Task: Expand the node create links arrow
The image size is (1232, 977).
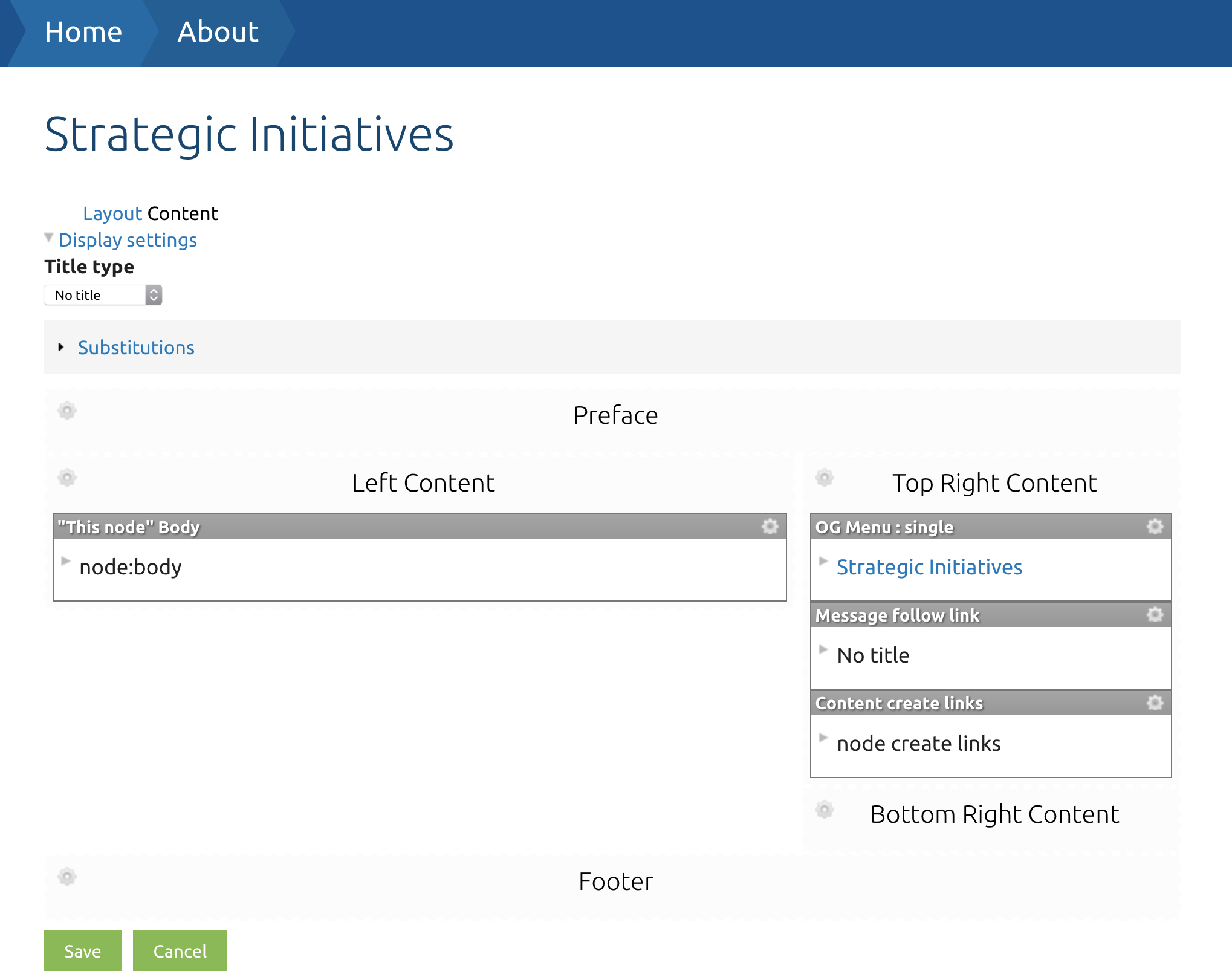Action: click(823, 738)
